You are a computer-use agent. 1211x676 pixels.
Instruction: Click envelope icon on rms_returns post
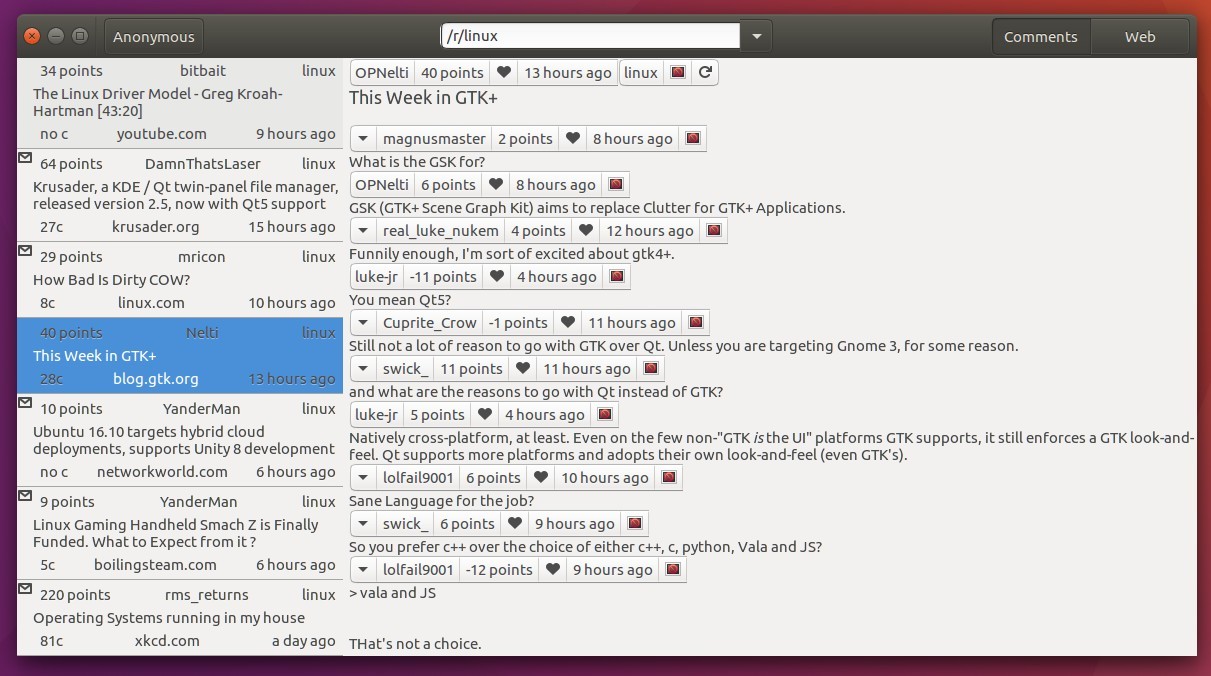coord(25,588)
